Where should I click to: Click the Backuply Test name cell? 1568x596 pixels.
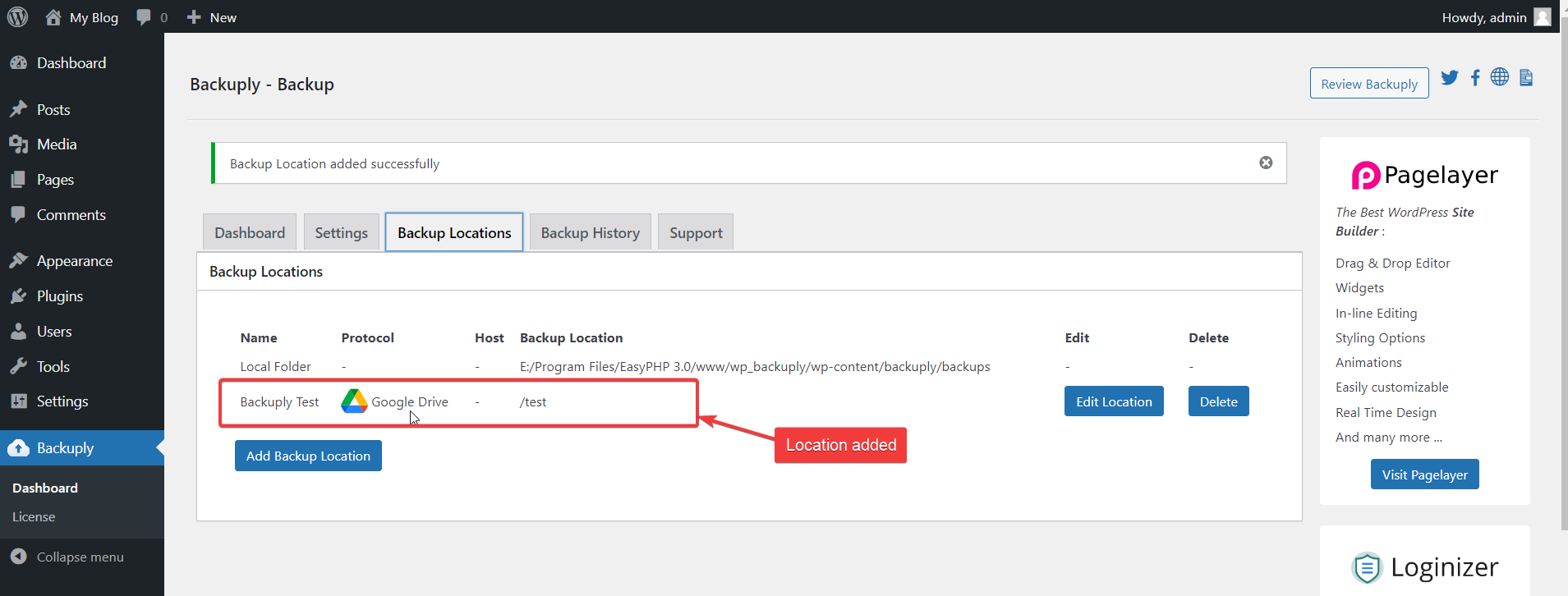click(x=279, y=401)
